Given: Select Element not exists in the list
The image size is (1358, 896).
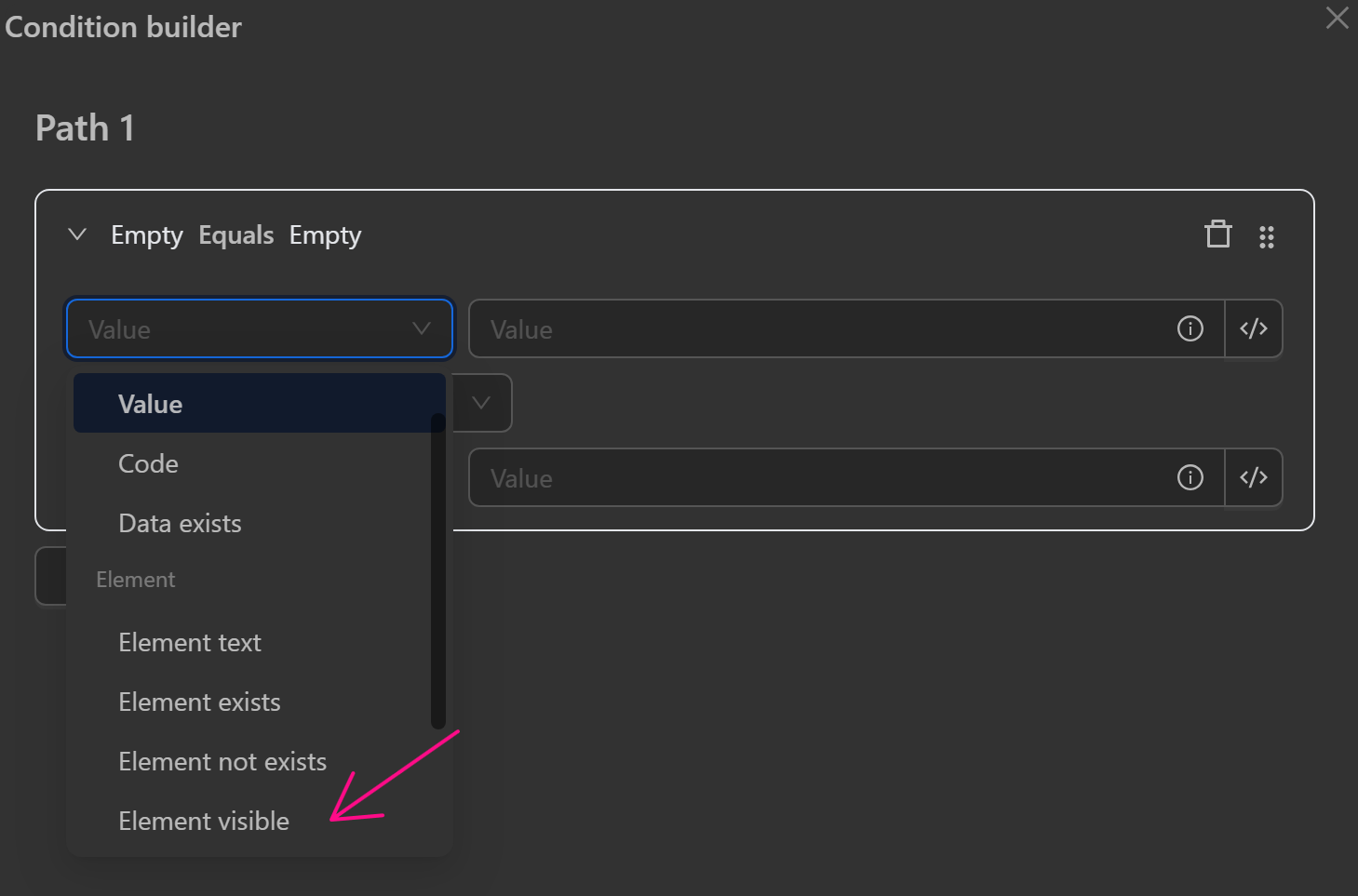Looking at the screenshot, I should [222, 761].
